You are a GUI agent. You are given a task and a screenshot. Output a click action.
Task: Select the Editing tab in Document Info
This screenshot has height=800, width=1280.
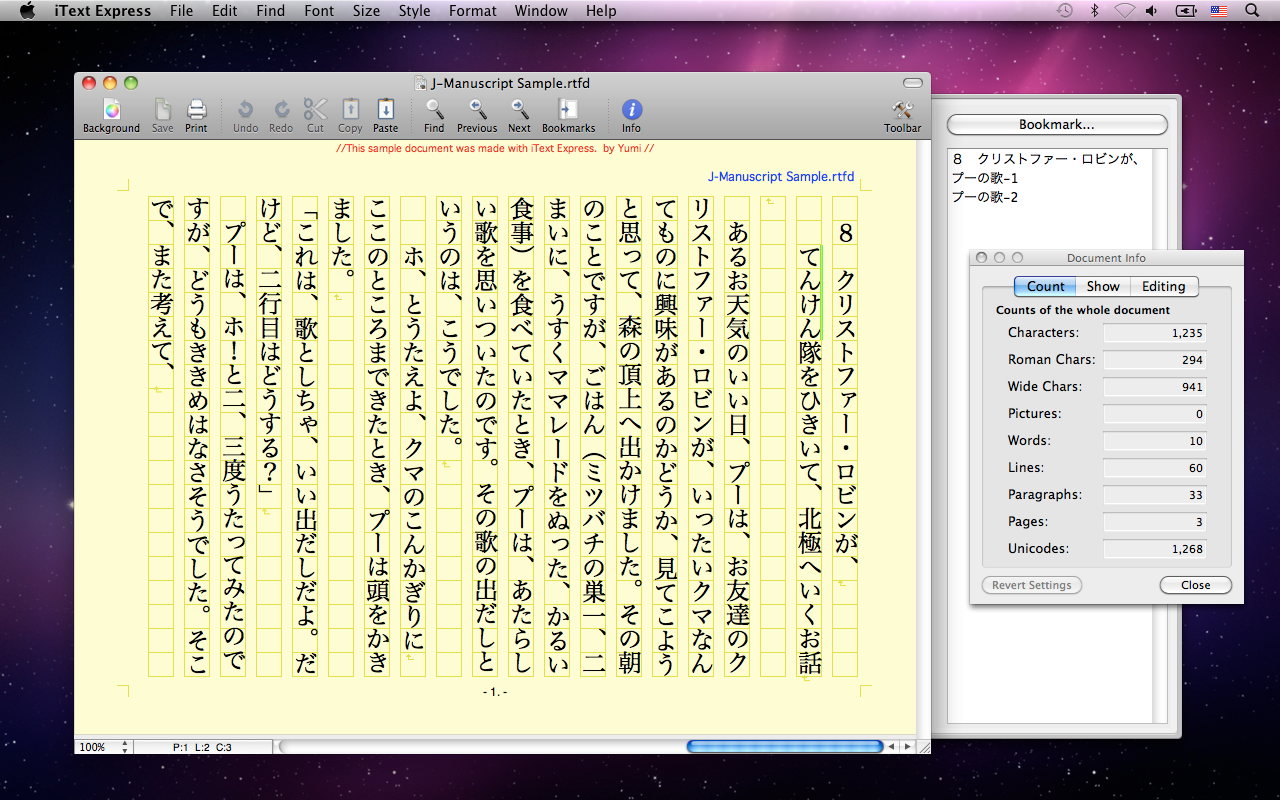coord(1163,286)
